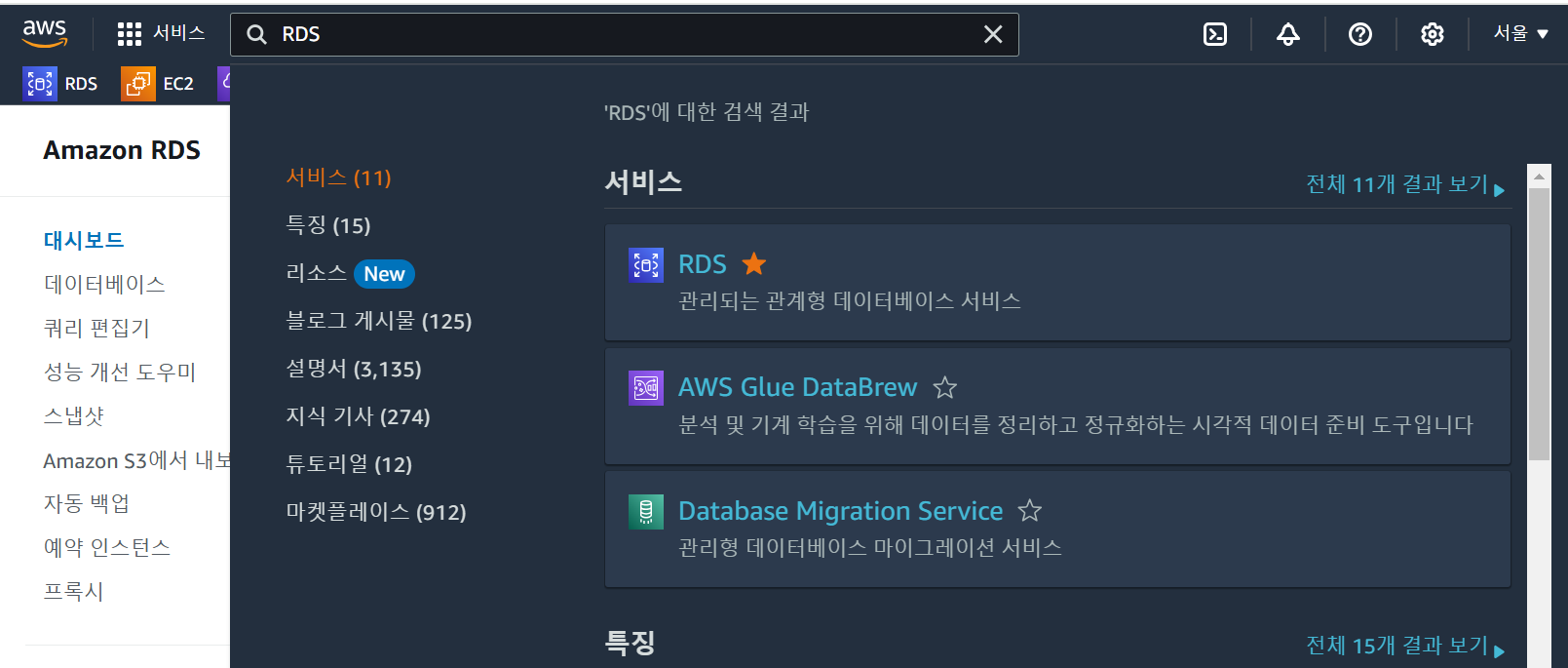Select the 지식 기사 (274) category
Image resolution: width=1568 pixels, height=668 pixels.
pos(358,416)
